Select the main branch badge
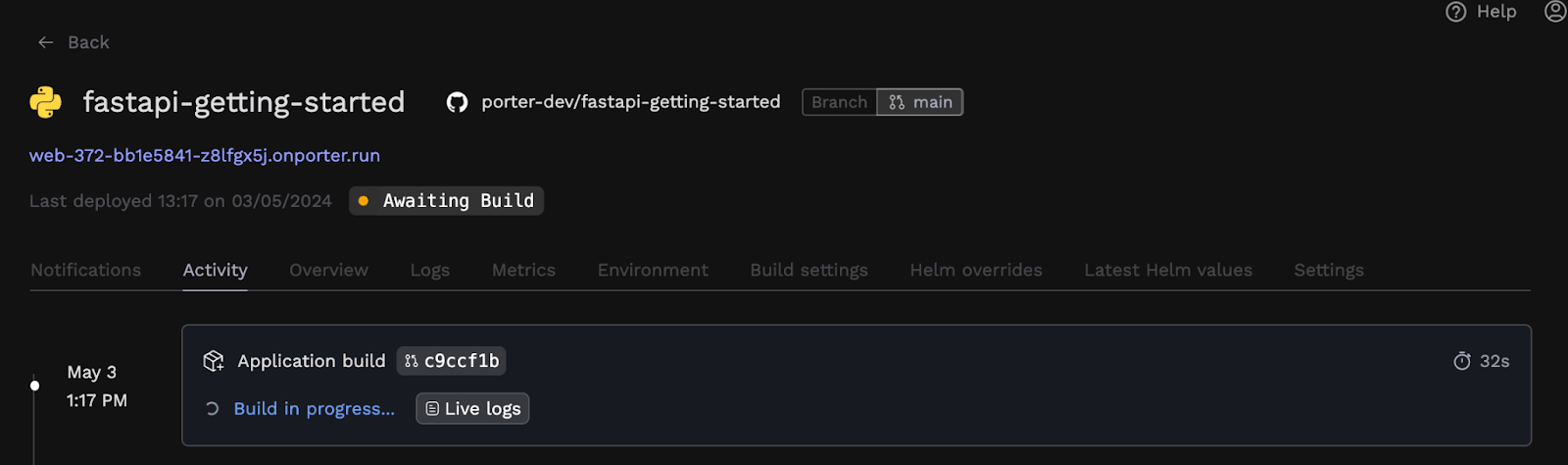The image size is (1568, 465). point(920,102)
